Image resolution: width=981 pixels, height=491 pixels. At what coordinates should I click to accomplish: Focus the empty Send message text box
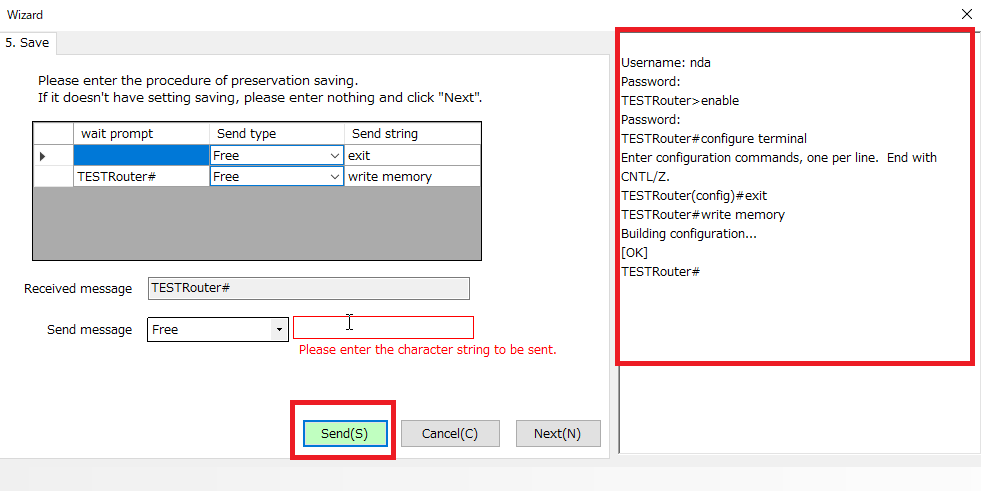(x=383, y=328)
